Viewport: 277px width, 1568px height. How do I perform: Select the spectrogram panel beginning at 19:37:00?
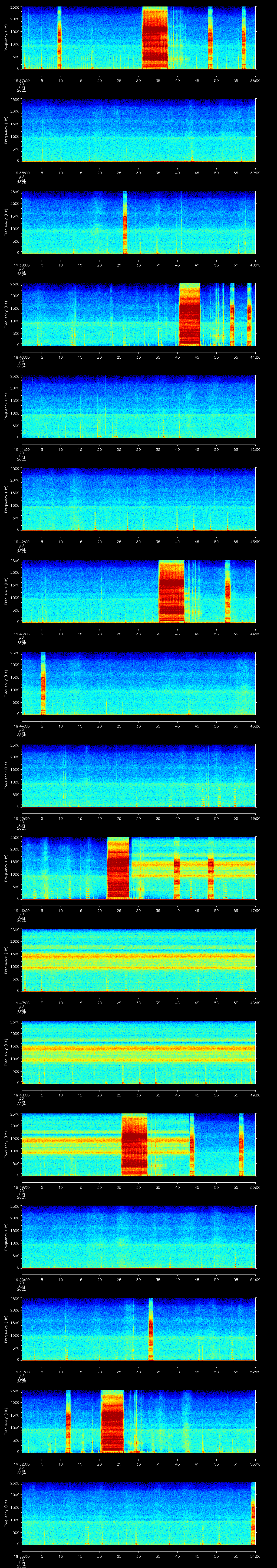(x=138, y=38)
